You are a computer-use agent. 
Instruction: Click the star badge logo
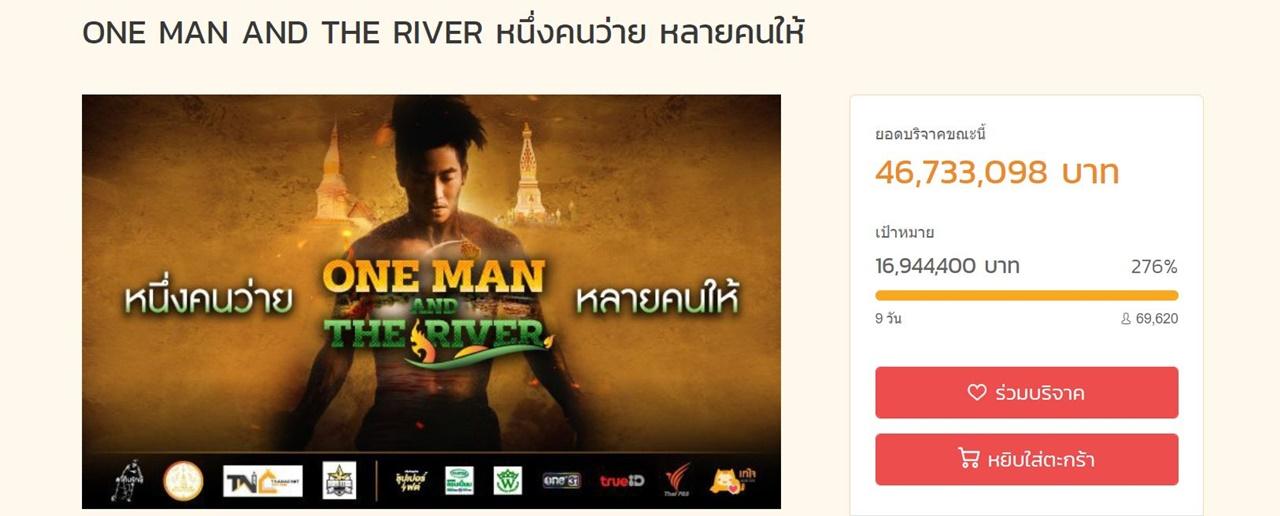point(339,481)
